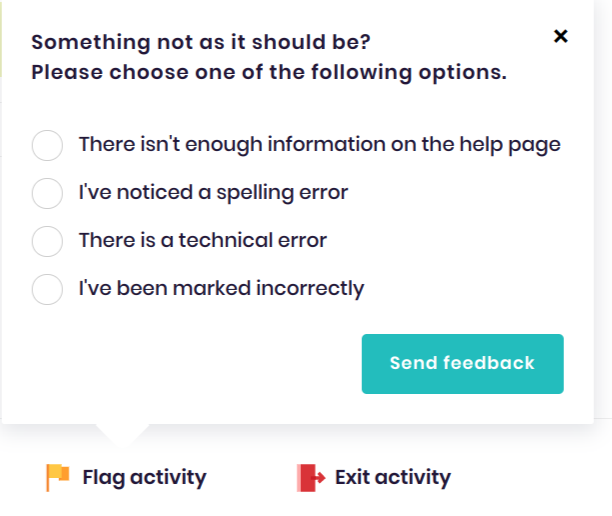Close the feedback popup with the X icon
The height and width of the screenshot is (516, 612).
pos(560,36)
